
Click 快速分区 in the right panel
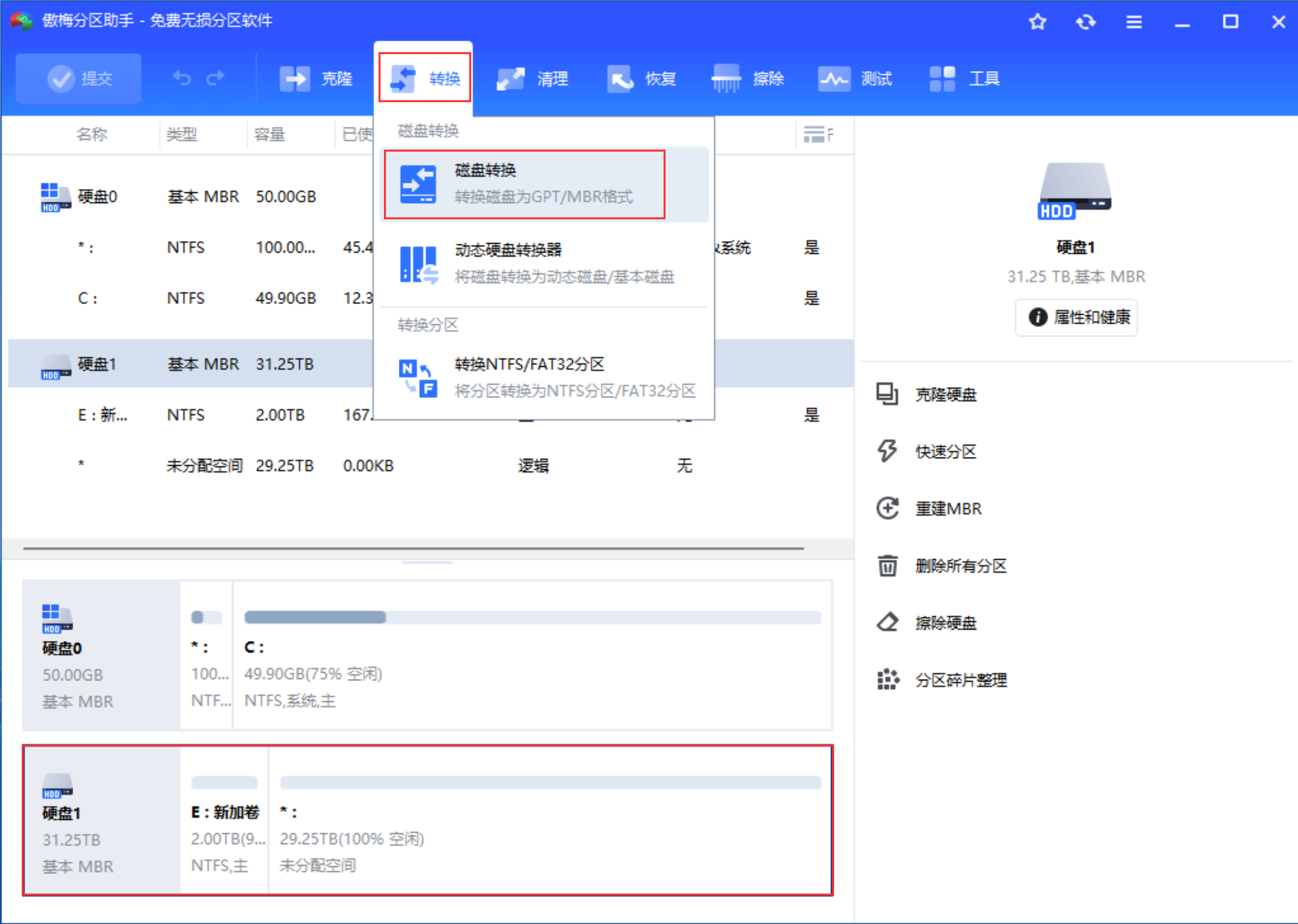pyautogui.click(x=945, y=452)
